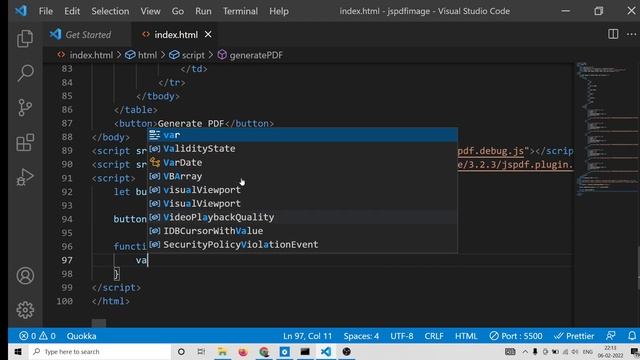Click the errors and warnings status indicator
This screenshot has width=640, height=360.
[x=37, y=336]
